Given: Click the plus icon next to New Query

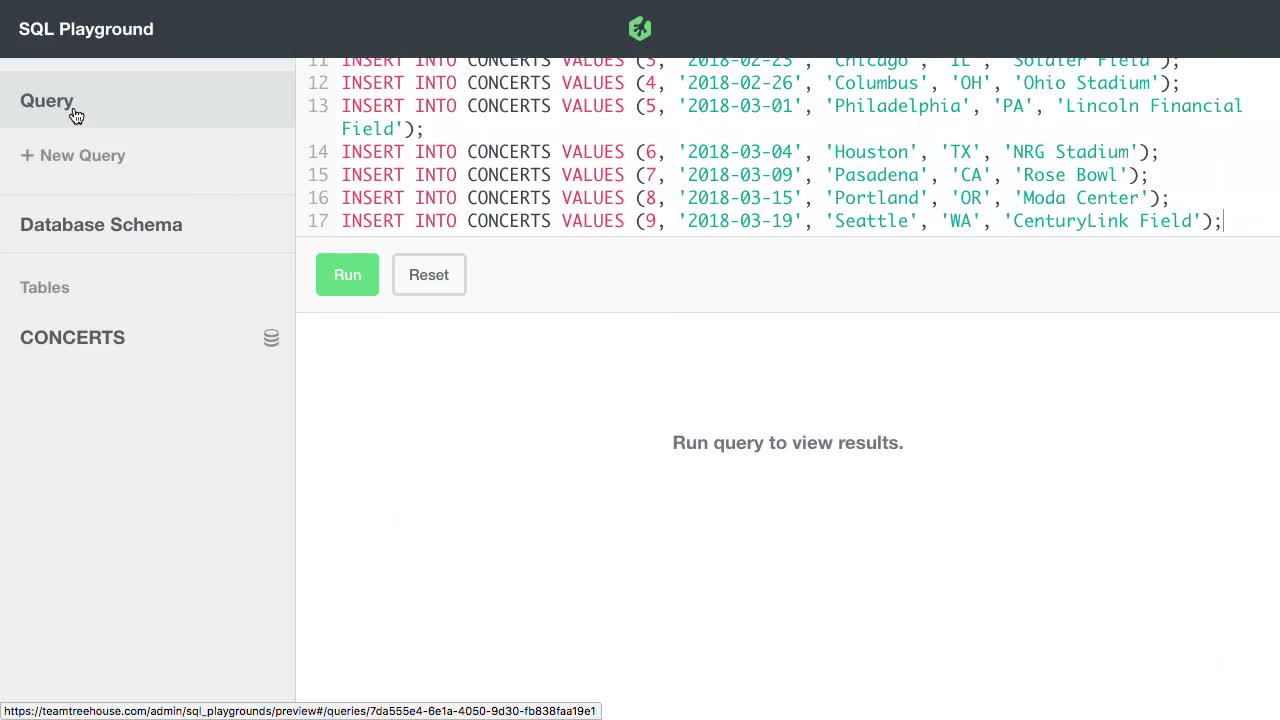Looking at the screenshot, I should click(27, 155).
